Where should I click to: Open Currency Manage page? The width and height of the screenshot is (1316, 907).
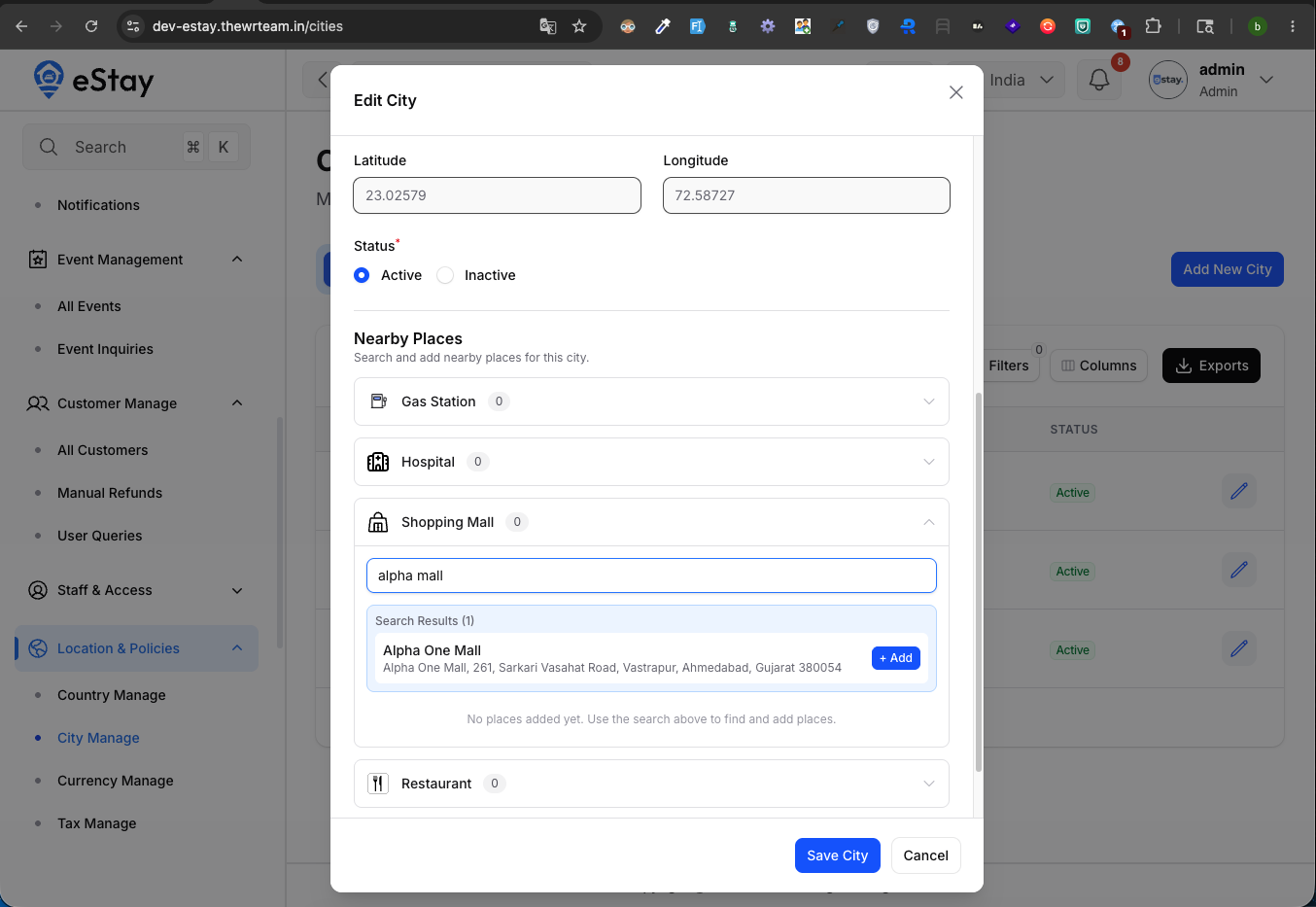pos(116,781)
